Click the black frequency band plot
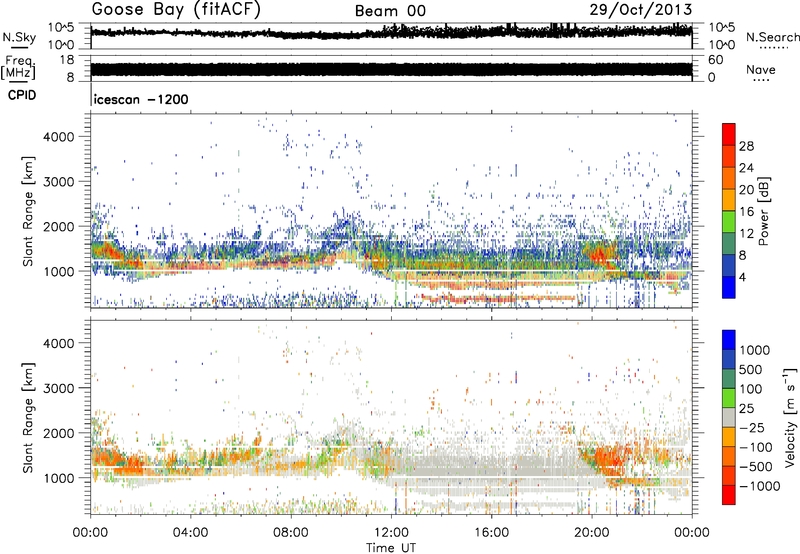Screen dimensions: 800x554 click(391, 70)
